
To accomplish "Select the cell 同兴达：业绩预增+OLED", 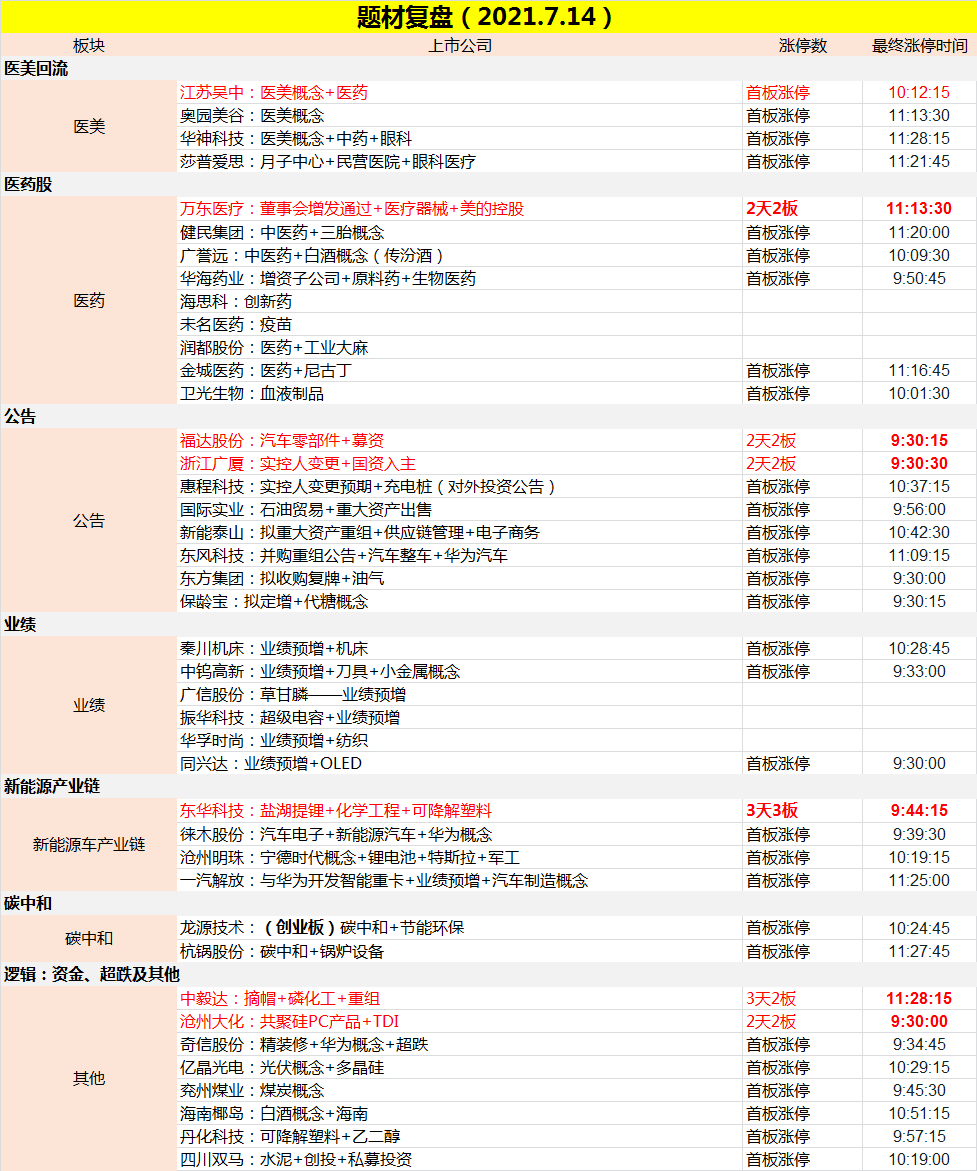I will [459, 764].
